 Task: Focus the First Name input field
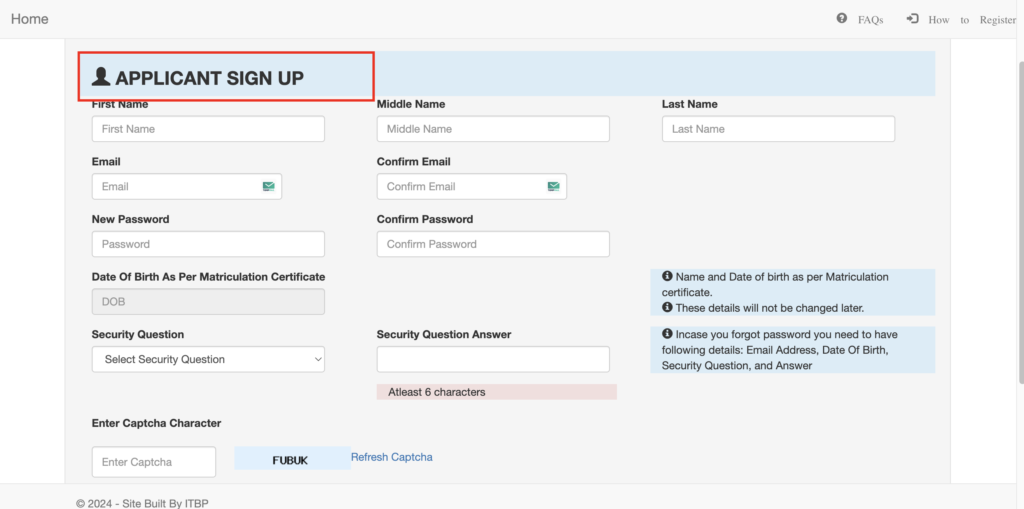coord(208,129)
